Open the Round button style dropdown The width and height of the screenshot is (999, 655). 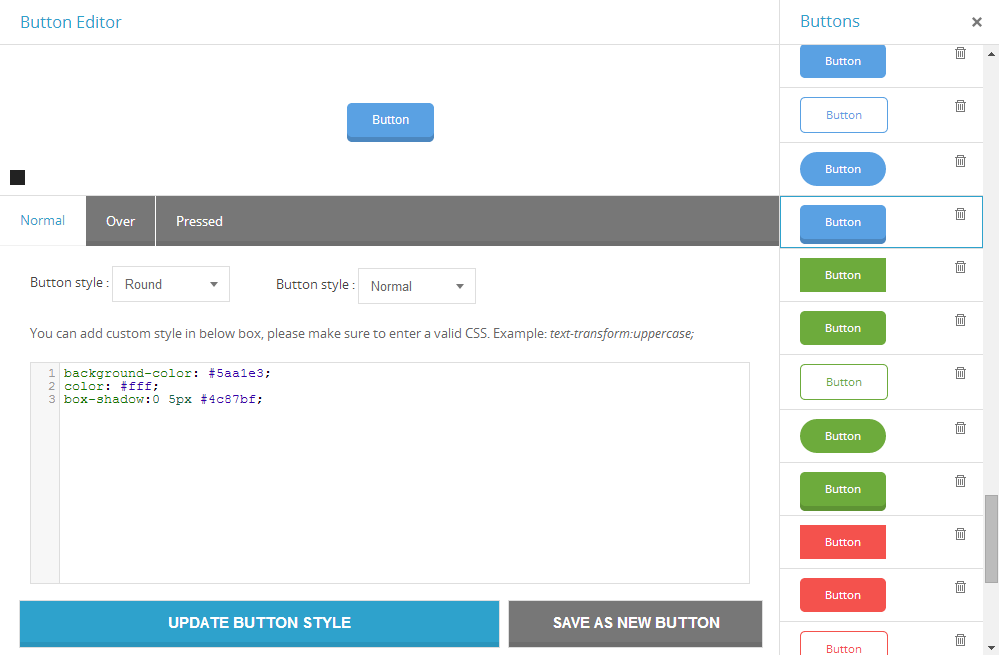click(x=170, y=285)
